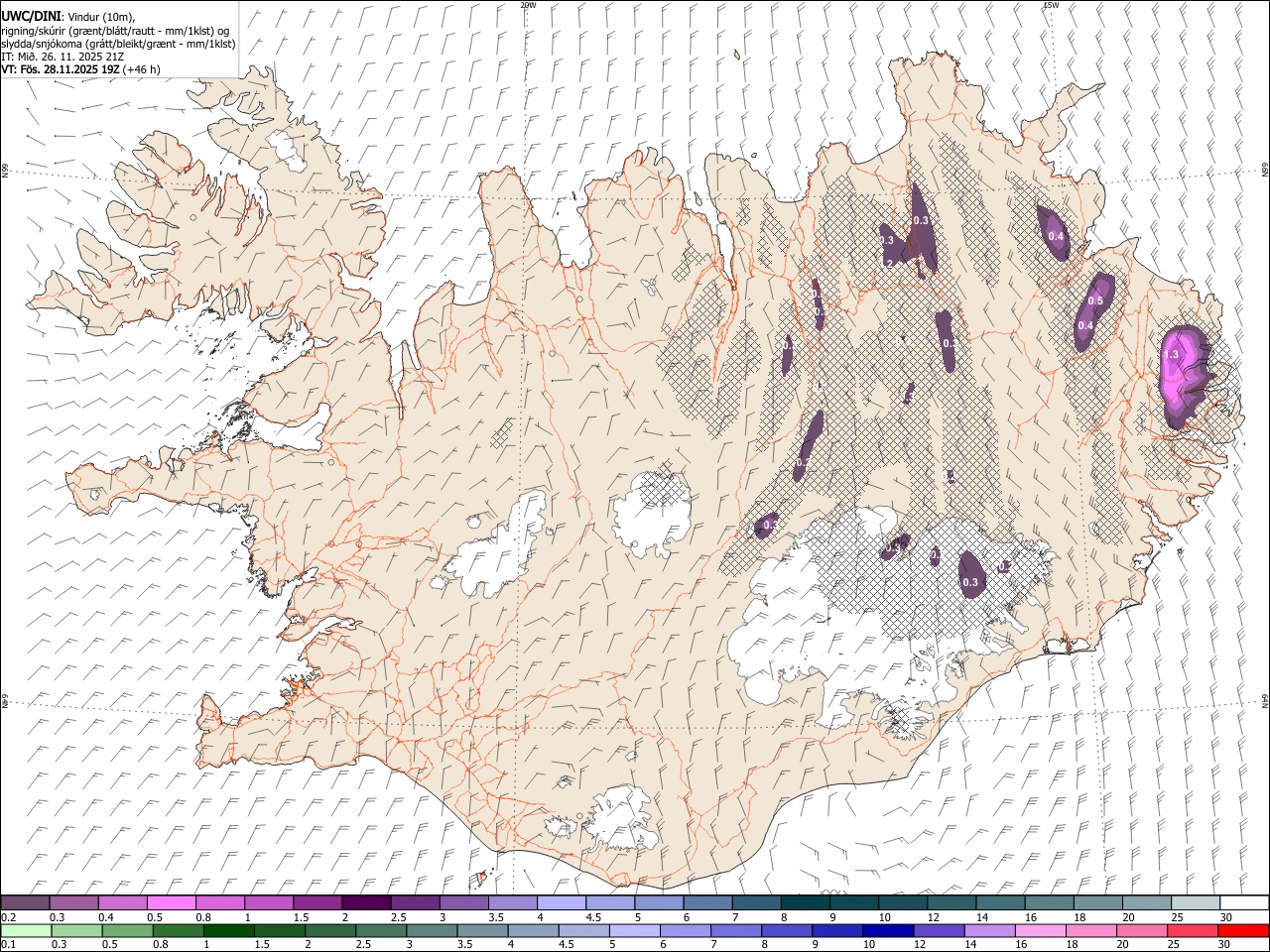Pick the bright red lower swatch at 30
This screenshot has height=952, width=1270.
tap(1244, 931)
